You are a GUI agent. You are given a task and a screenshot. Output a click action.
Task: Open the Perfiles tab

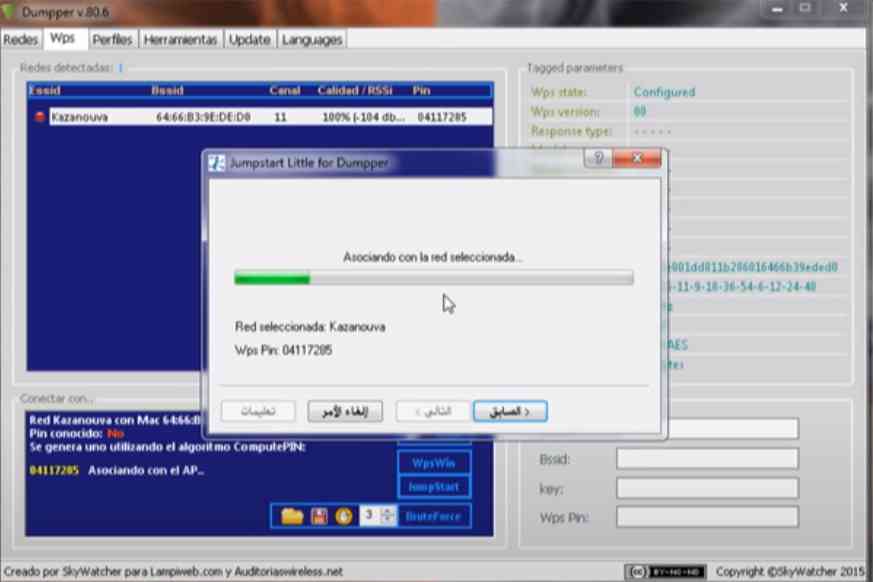click(112, 40)
